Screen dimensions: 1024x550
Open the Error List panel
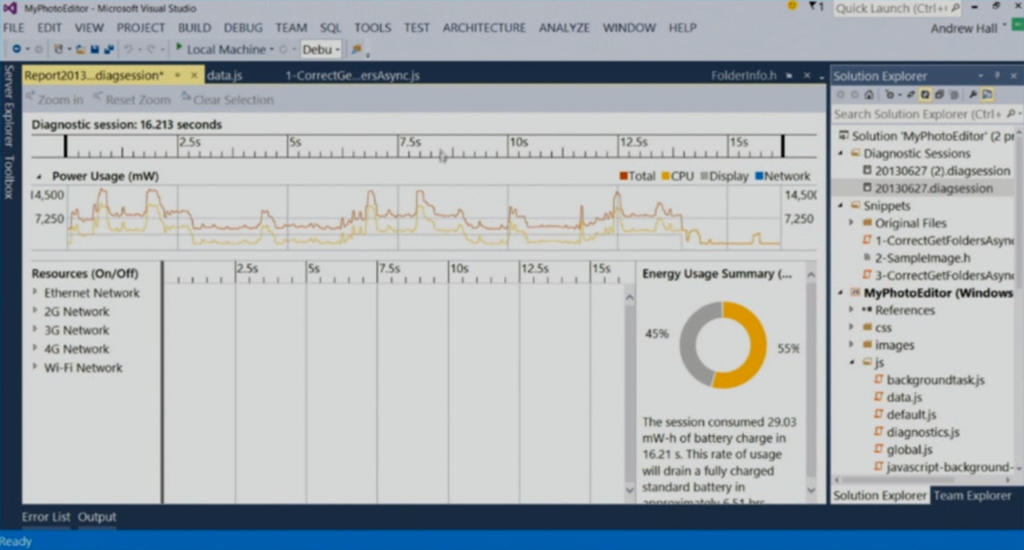coord(46,517)
